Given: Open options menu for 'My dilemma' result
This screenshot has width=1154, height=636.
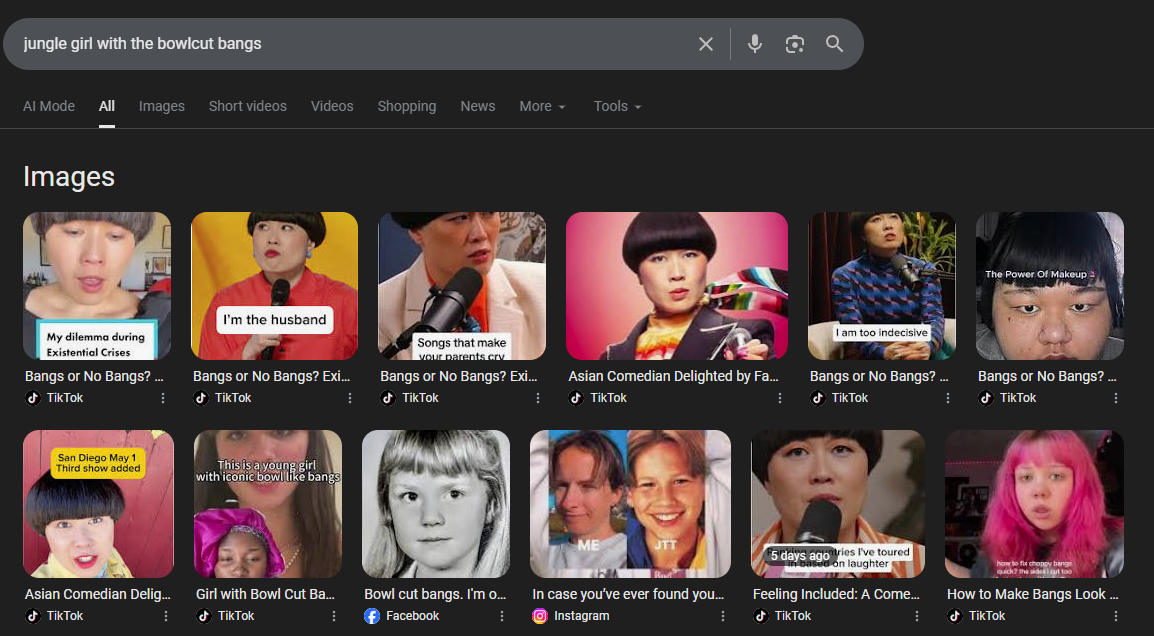Looking at the screenshot, I should (163, 398).
